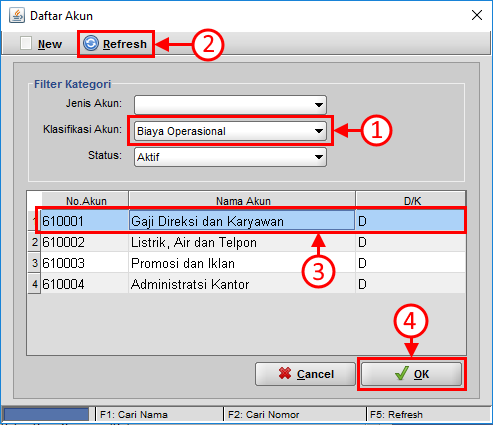
Task: Click the New document icon
Action: point(26,43)
